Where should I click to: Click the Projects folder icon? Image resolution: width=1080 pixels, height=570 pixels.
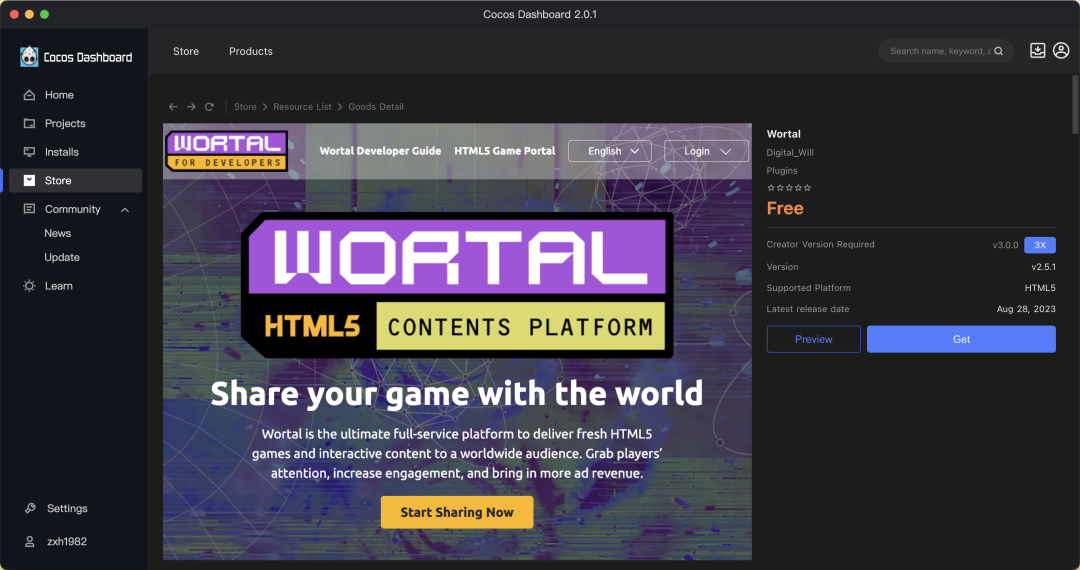pos(29,123)
